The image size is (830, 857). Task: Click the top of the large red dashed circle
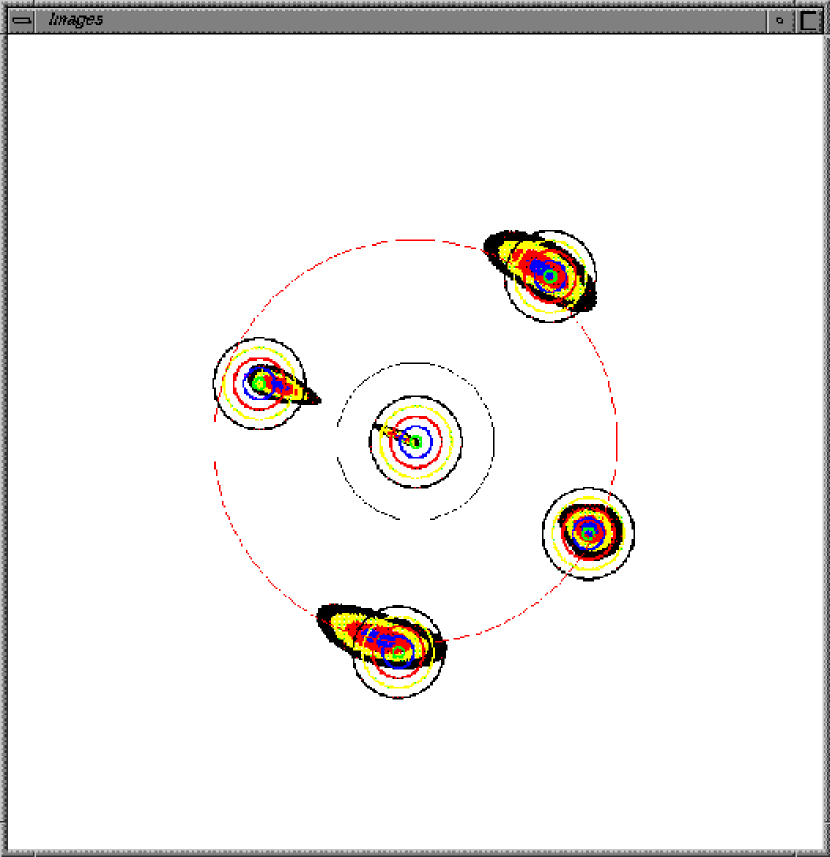click(x=415, y=240)
